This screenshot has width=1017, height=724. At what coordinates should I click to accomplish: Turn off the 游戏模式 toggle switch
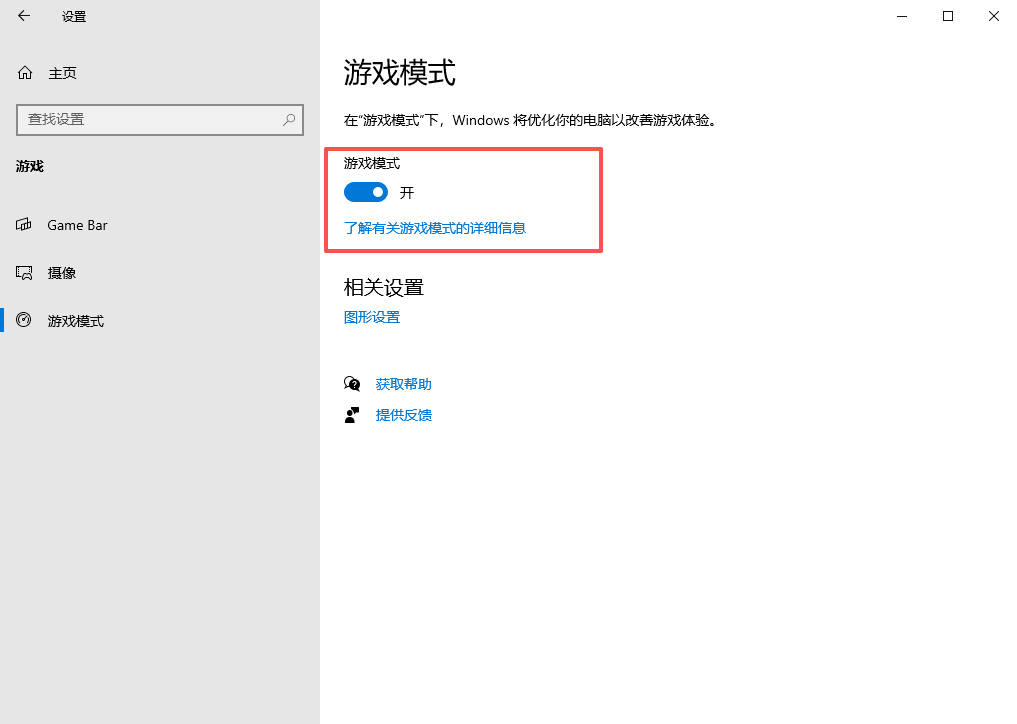pyautogui.click(x=366, y=192)
